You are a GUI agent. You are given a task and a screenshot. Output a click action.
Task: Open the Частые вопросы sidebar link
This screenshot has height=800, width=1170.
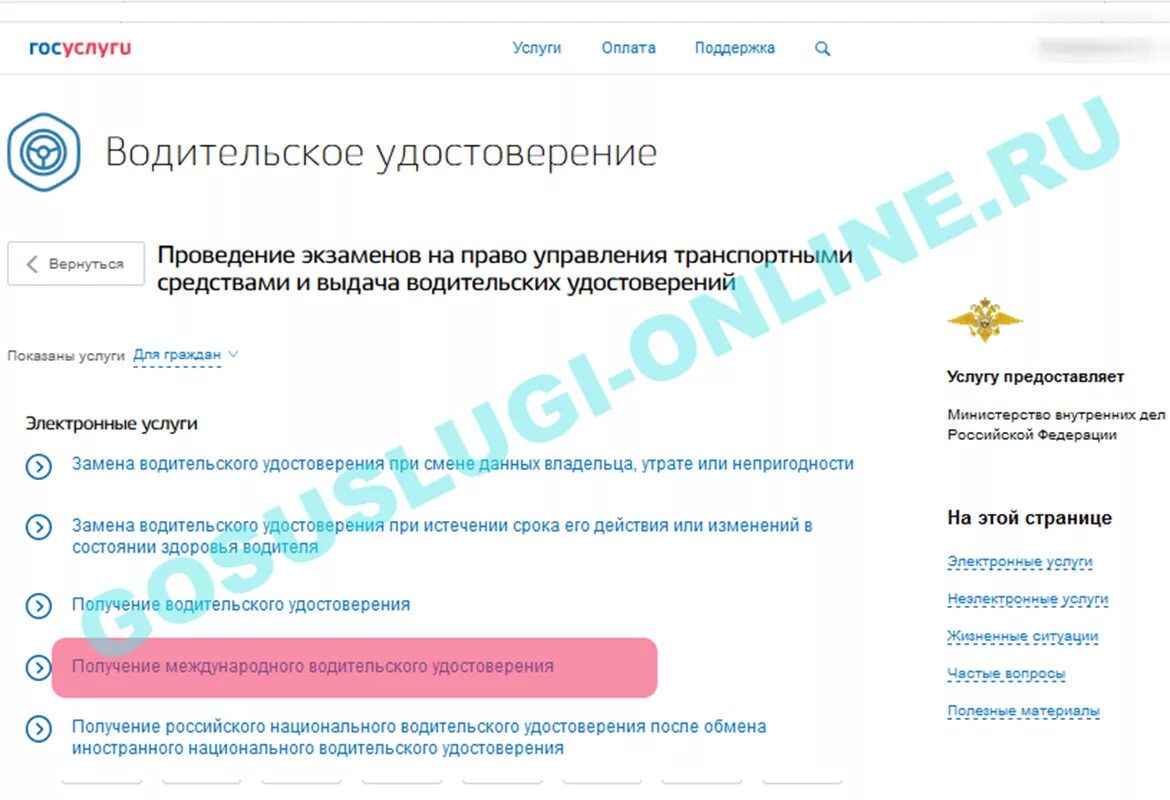coord(1004,674)
